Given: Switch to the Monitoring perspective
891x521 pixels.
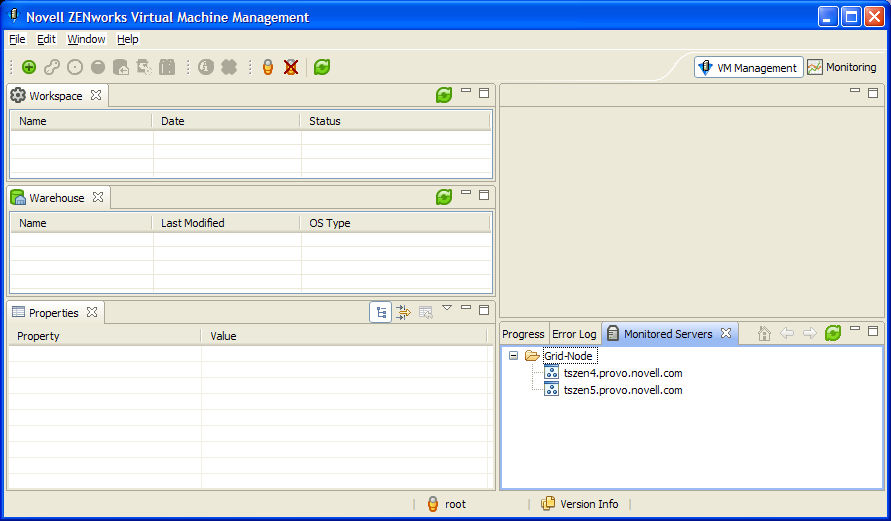Looking at the screenshot, I should (843, 67).
